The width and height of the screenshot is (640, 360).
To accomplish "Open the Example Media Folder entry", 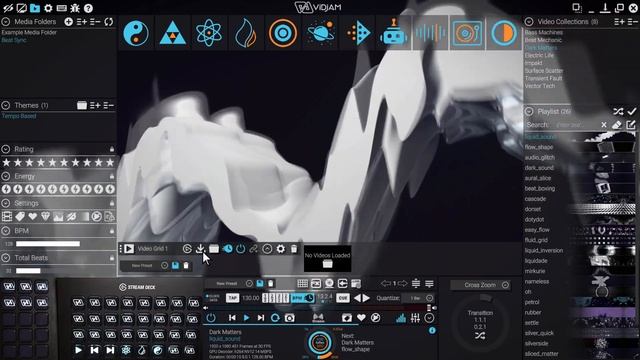I will 29,33.
